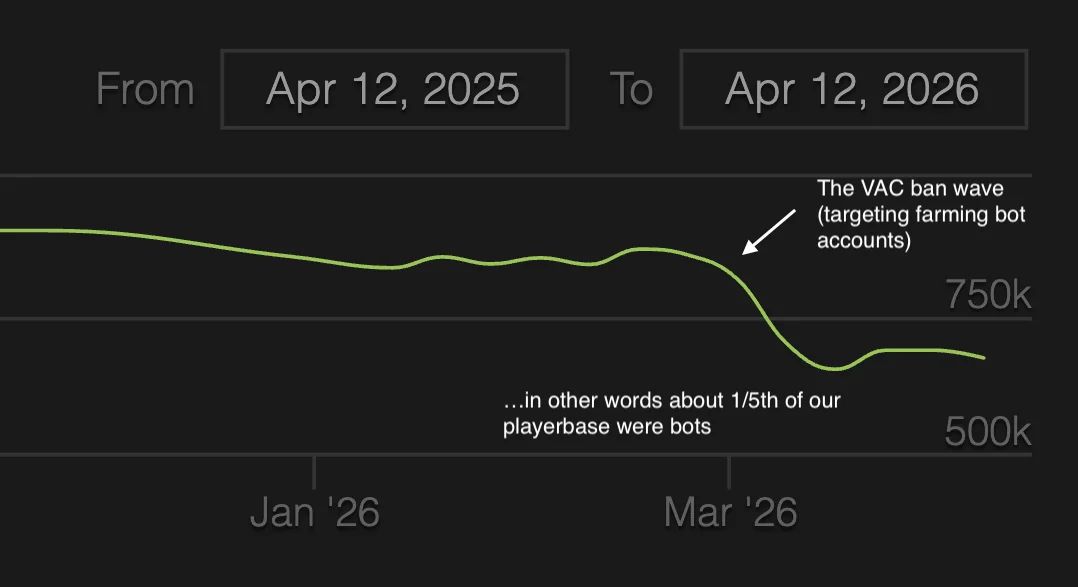Select the Mar '26 x-axis label
This screenshot has width=1078, height=587.
(x=730, y=513)
